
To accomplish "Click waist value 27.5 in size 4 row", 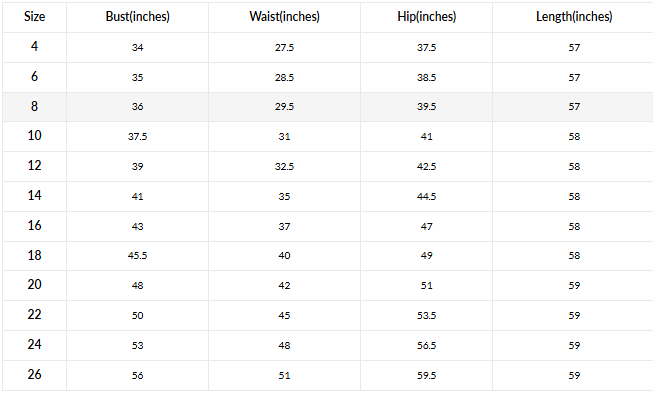I will (284, 47).
